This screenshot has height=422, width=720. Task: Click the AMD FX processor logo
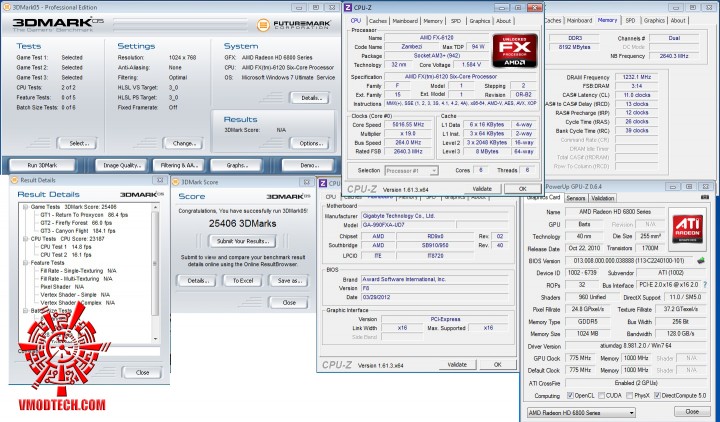click(x=514, y=50)
